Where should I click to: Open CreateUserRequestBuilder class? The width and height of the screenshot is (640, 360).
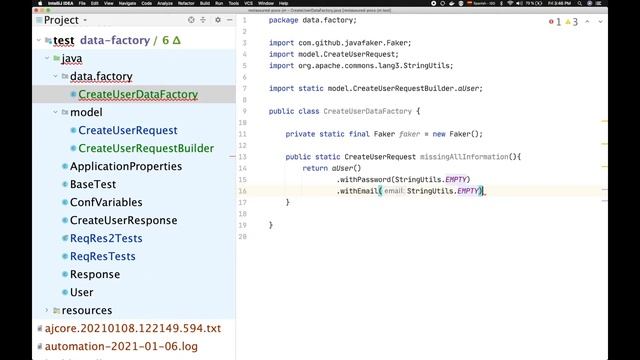(x=146, y=148)
